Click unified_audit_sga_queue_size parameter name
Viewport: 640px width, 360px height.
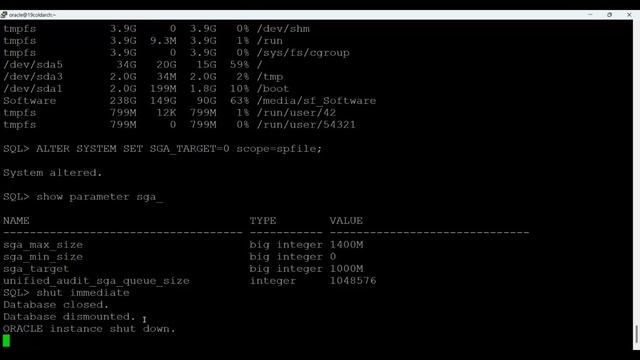coord(96,281)
